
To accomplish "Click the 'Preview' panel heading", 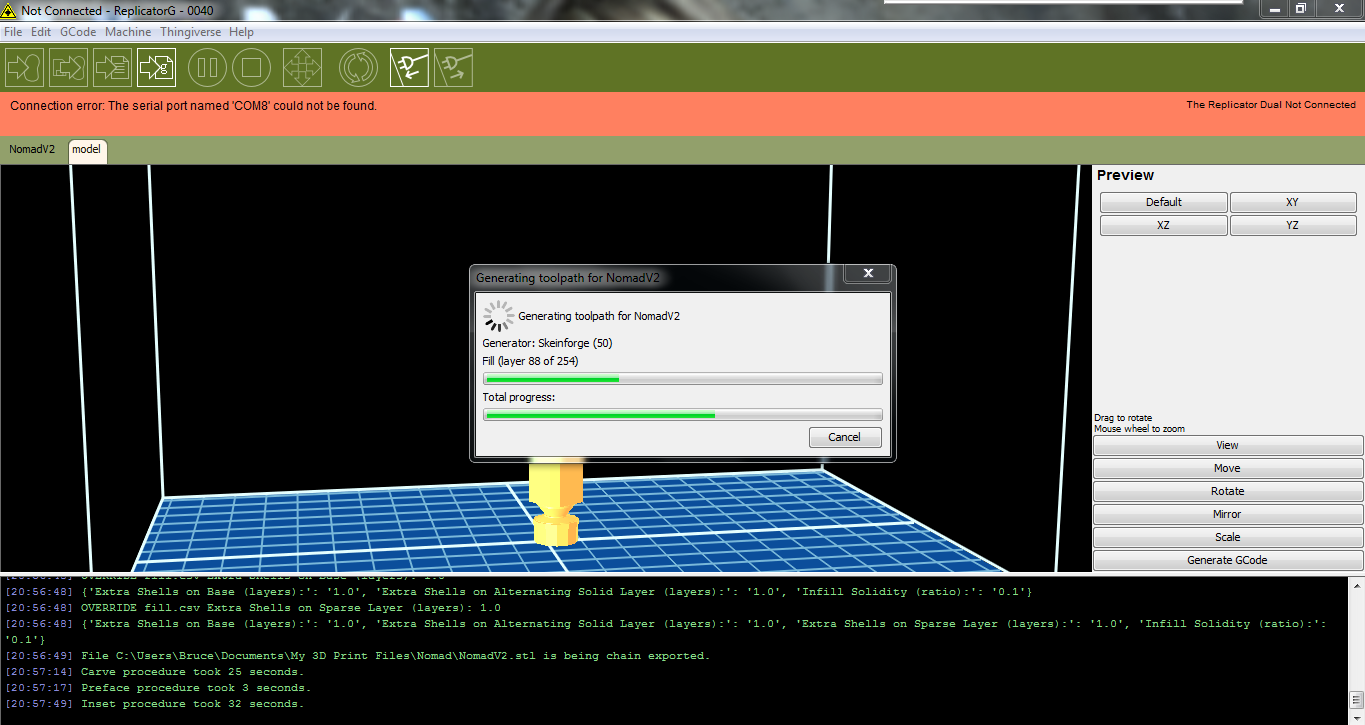I will [1125, 175].
